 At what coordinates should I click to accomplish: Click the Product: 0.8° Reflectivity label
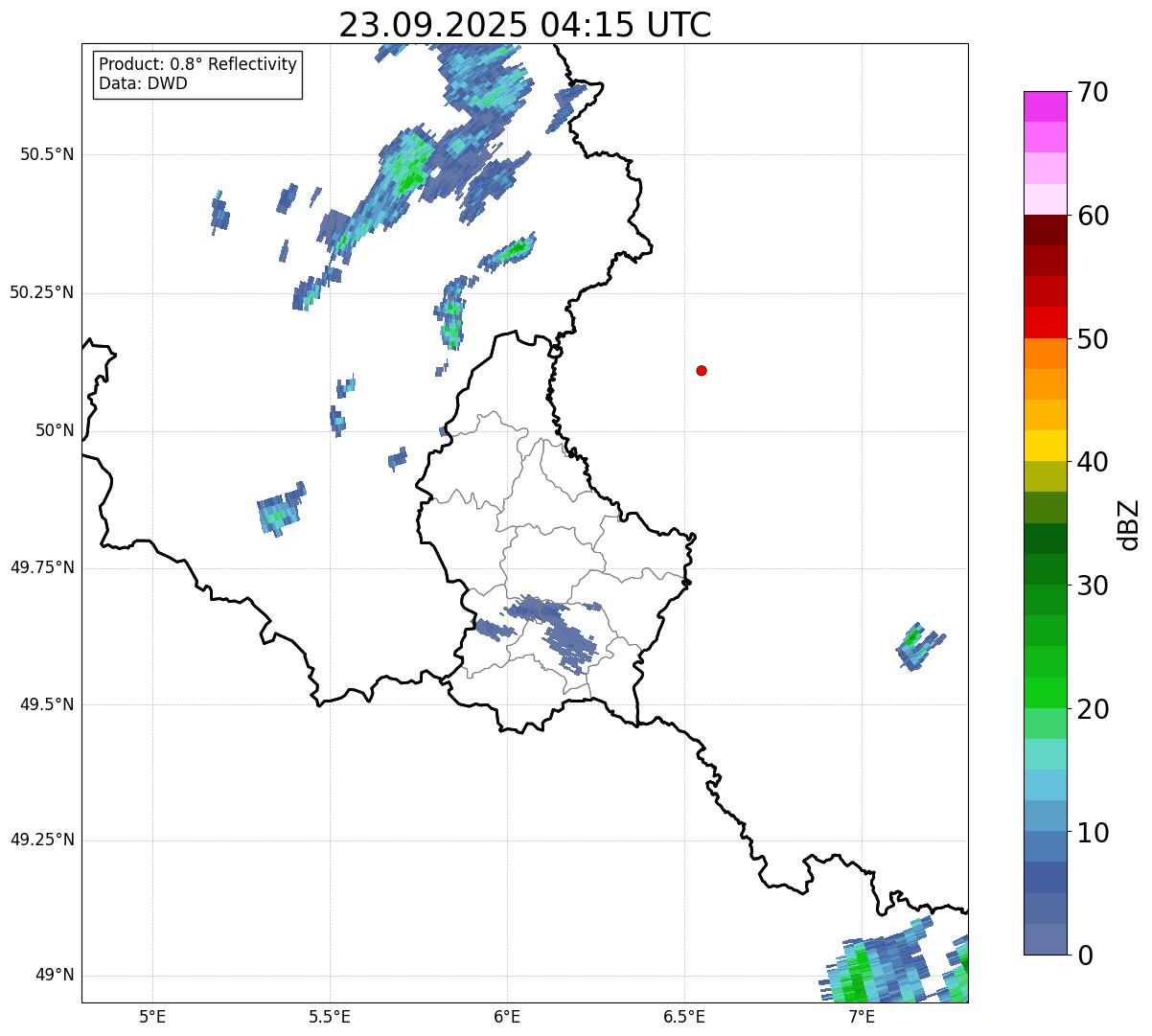tap(198, 64)
